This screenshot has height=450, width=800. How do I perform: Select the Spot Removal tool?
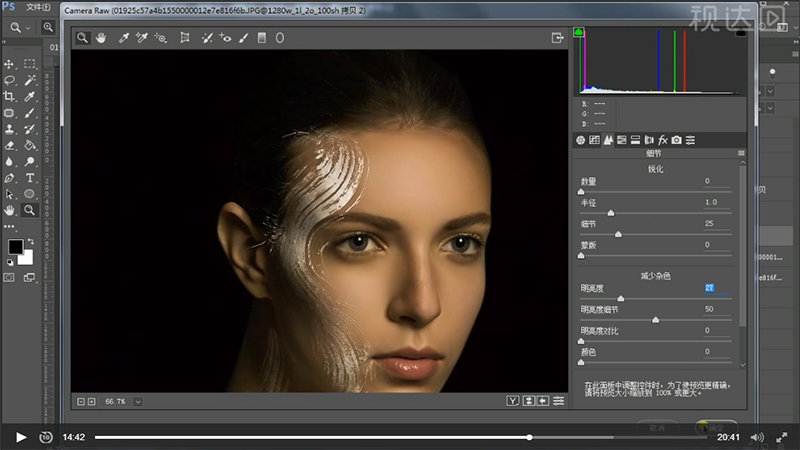pos(207,38)
